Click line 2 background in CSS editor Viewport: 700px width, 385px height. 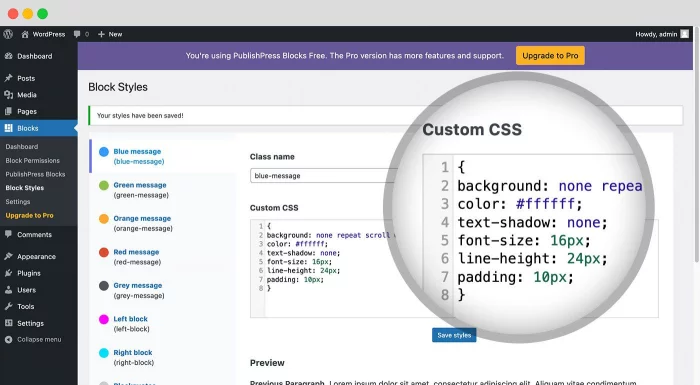pyautogui.click(x=328, y=235)
